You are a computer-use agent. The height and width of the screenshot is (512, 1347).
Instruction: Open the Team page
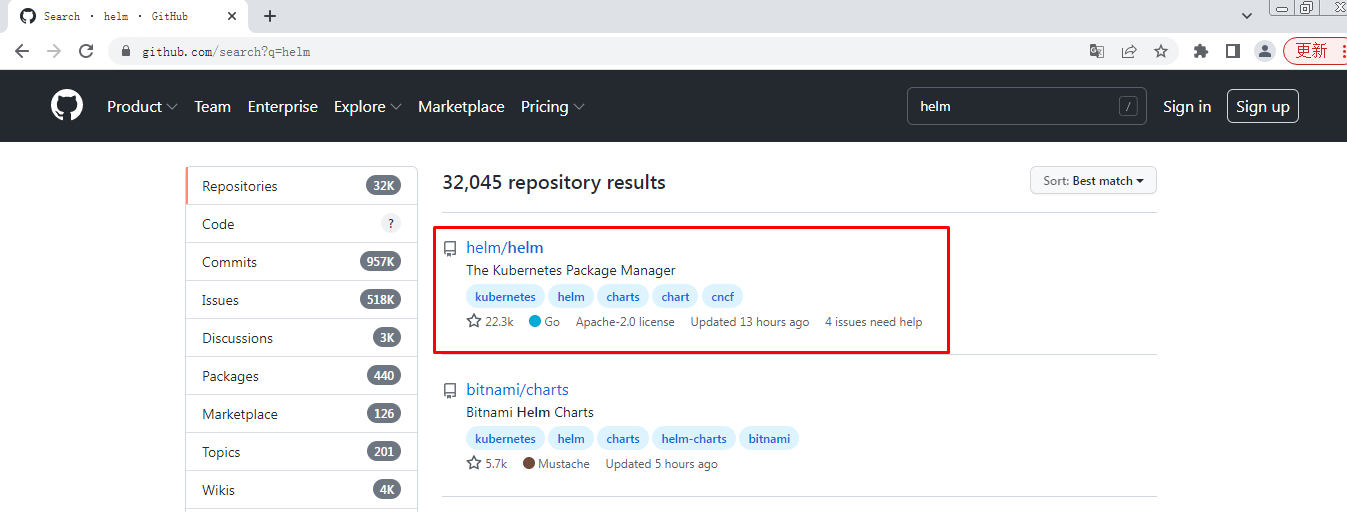pyautogui.click(x=212, y=106)
